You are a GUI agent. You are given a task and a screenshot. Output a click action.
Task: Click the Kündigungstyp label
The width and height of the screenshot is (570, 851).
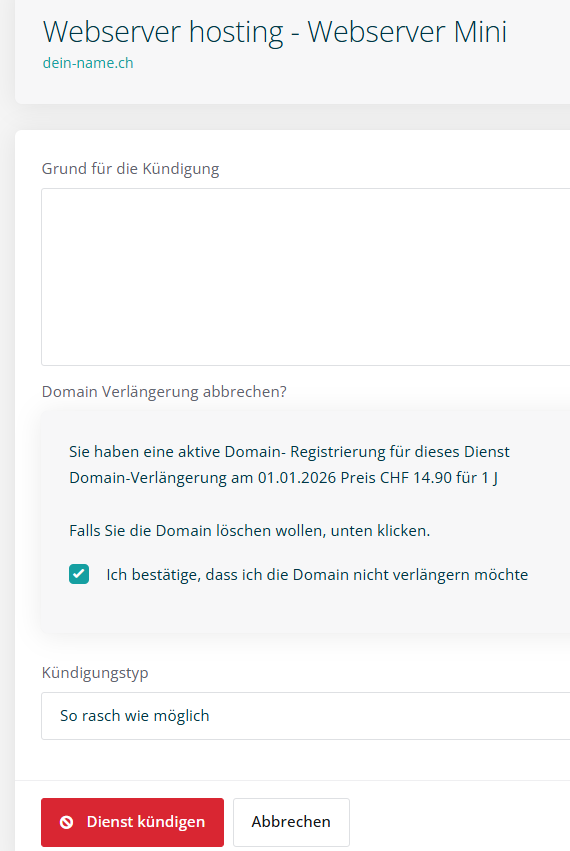[95, 673]
